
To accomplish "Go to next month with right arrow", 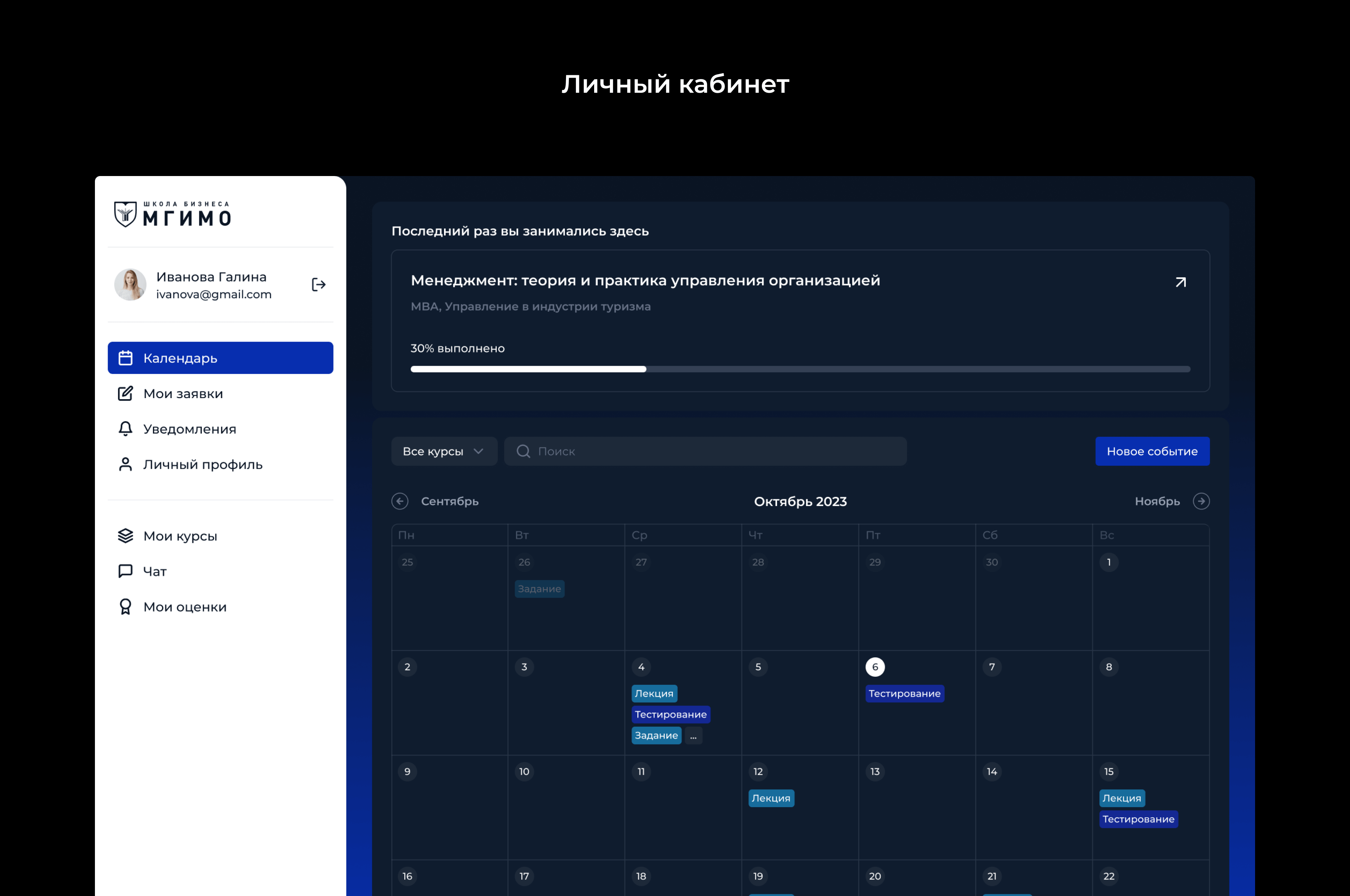I will click(1201, 501).
